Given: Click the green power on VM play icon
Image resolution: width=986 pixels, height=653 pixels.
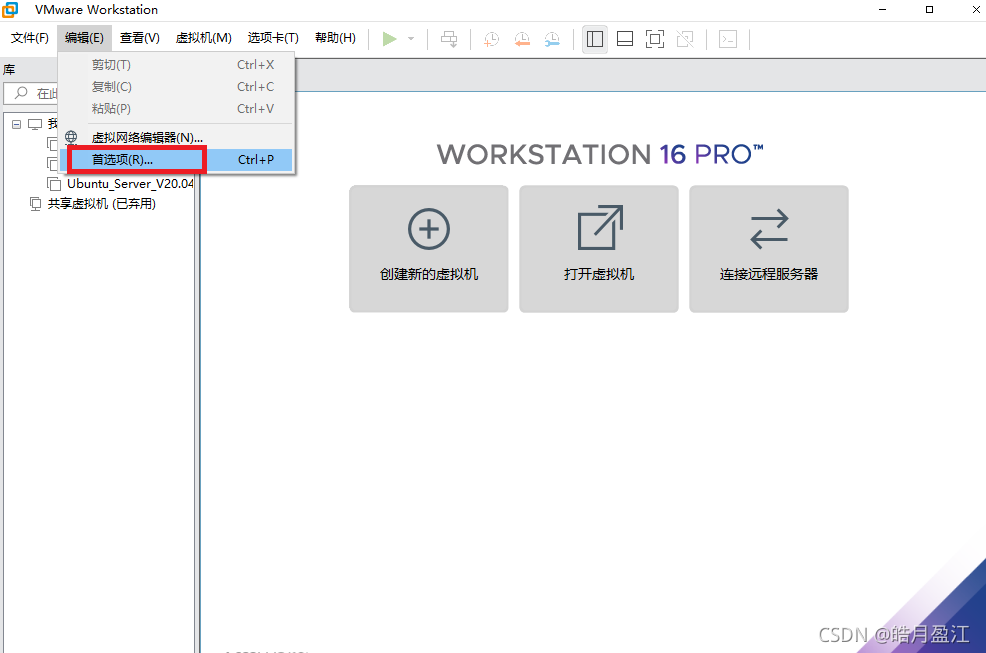Looking at the screenshot, I should click(x=389, y=39).
